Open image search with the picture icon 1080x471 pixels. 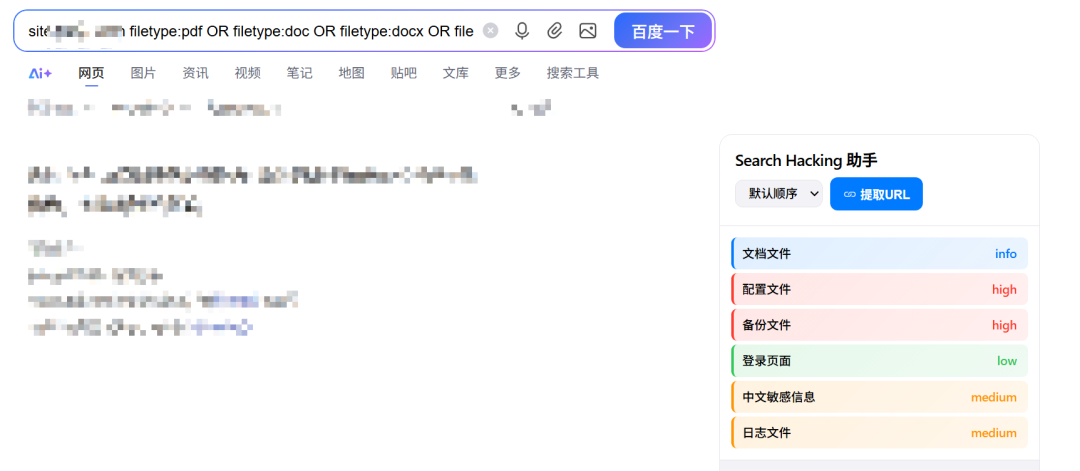point(588,30)
